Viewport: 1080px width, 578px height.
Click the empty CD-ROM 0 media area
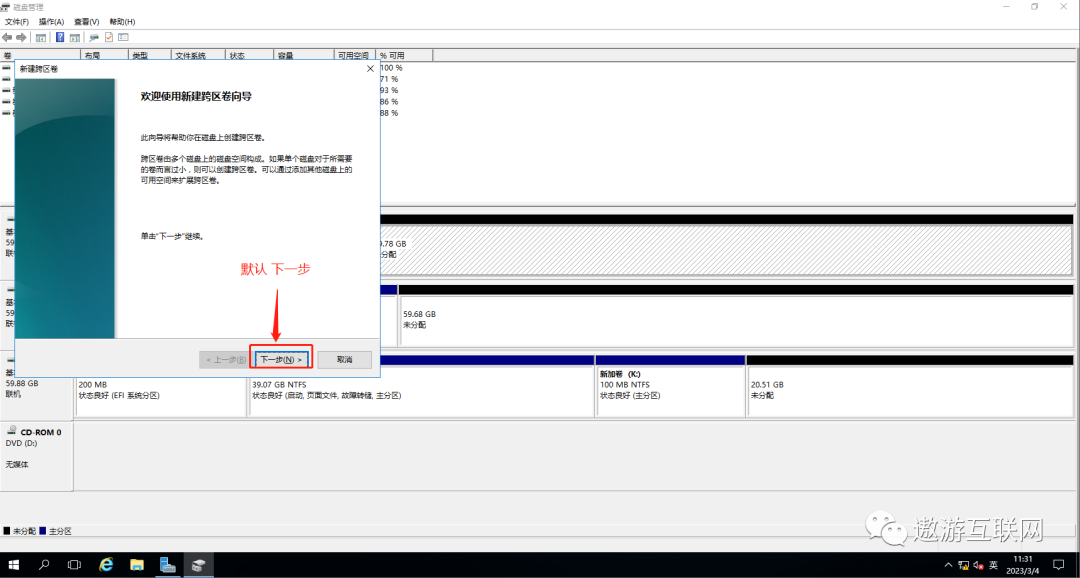click(574, 456)
